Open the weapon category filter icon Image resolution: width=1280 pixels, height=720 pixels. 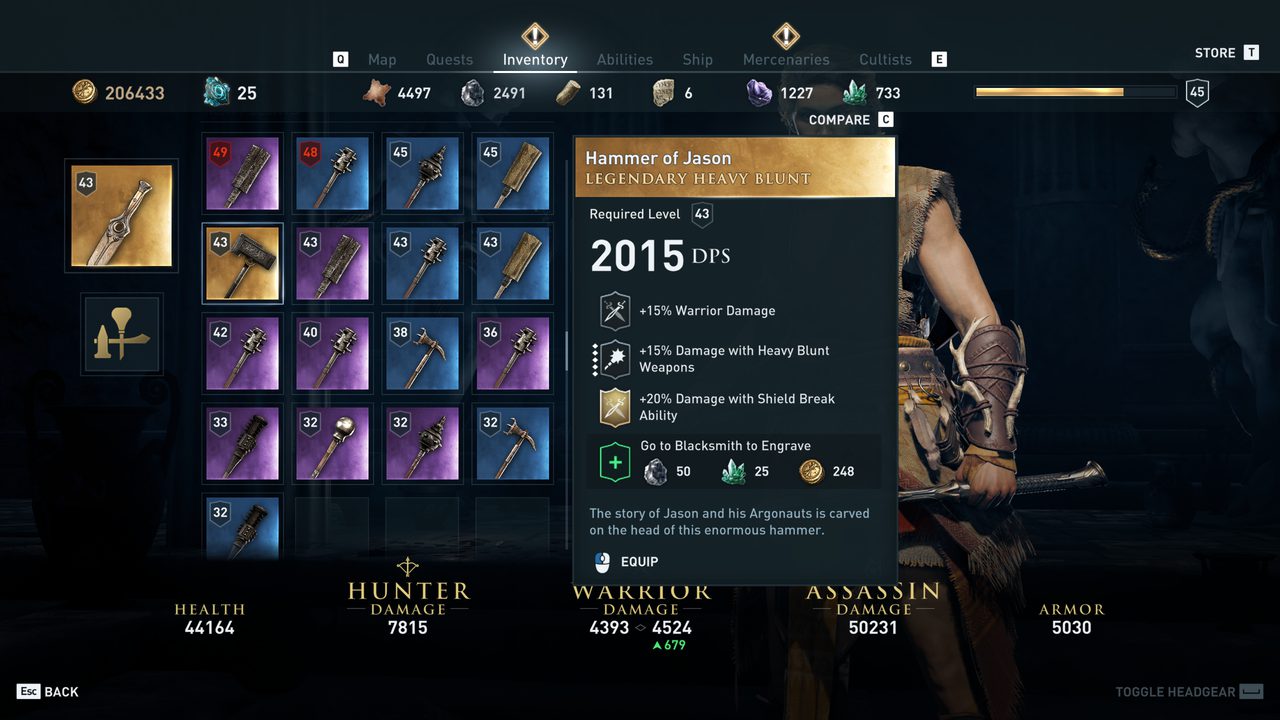[x=122, y=335]
